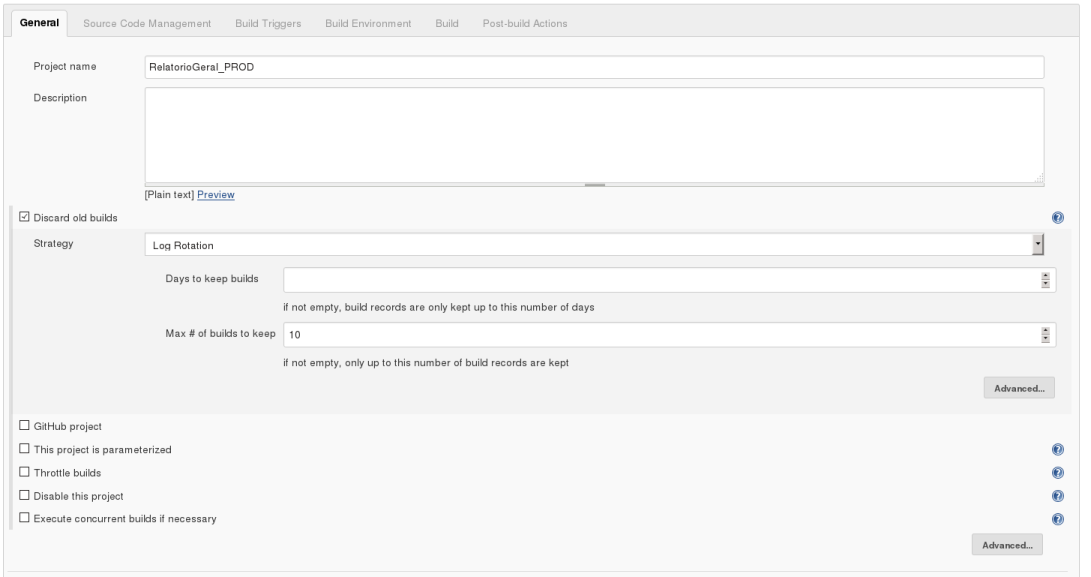The width and height of the screenshot is (1091, 577).
Task: Open help for This project is parameterized
Action: coord(1057,450)
